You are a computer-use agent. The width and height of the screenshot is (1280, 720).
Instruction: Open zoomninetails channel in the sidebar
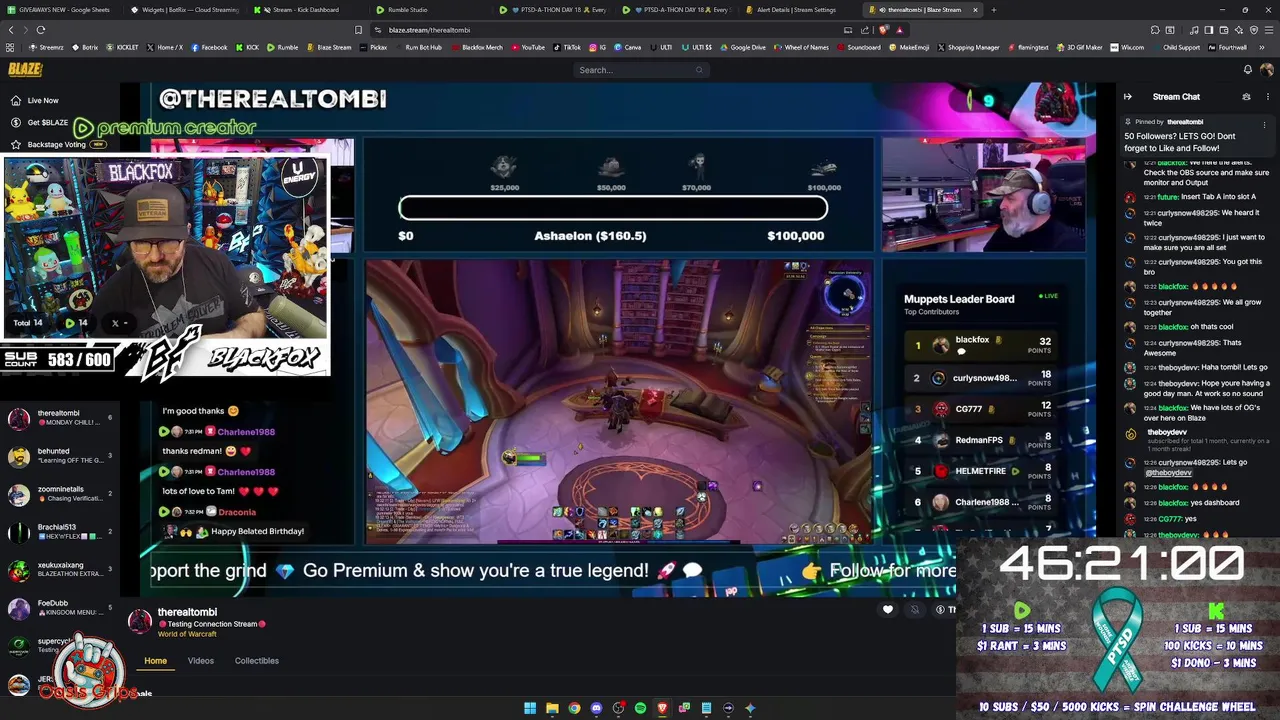pos(58,493)
